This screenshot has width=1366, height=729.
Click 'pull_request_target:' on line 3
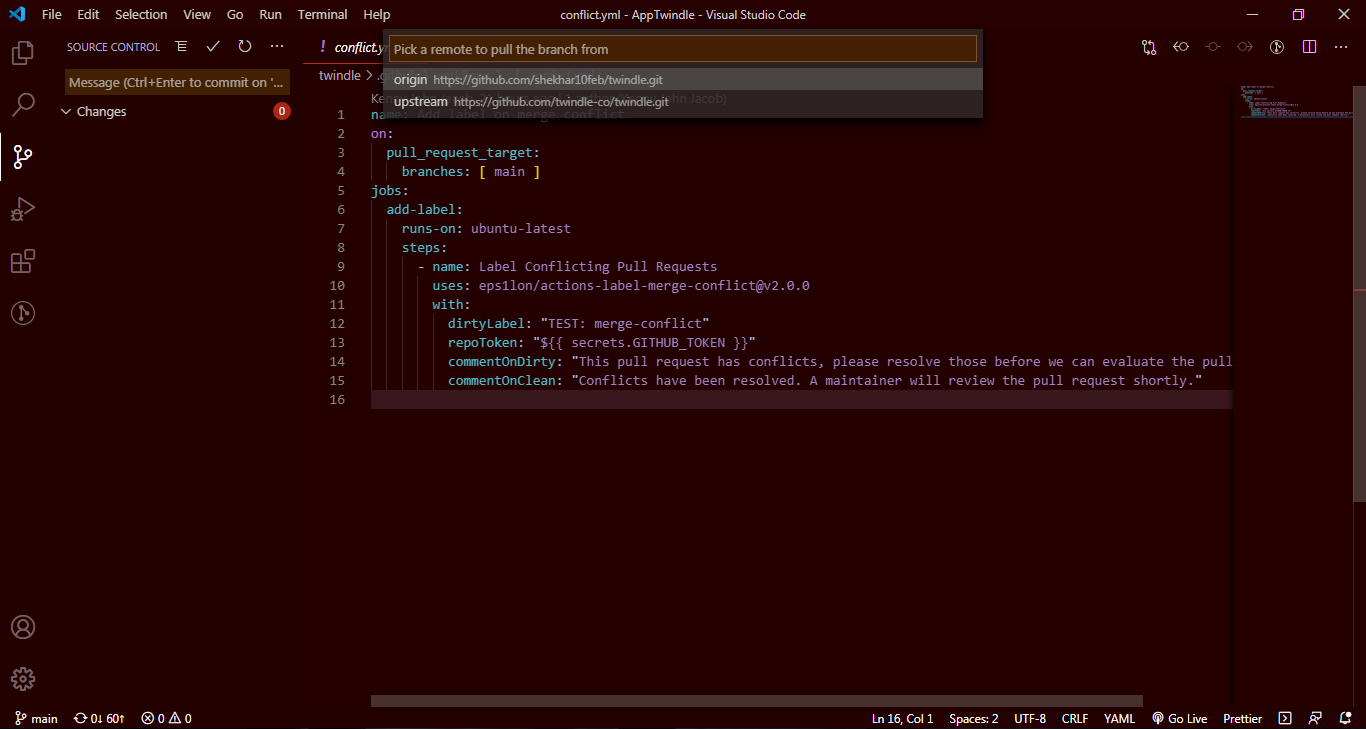coord(463,152)
